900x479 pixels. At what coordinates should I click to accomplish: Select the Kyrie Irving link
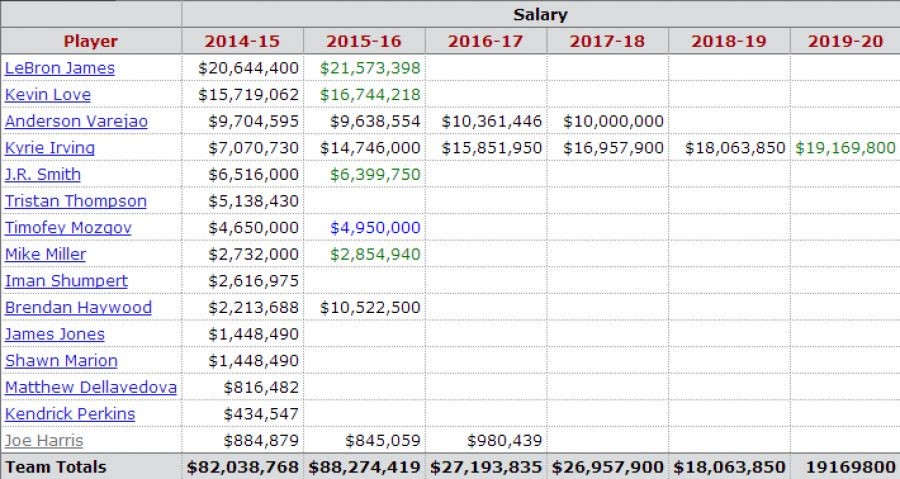pyautogui.click(x=50, y=148)
